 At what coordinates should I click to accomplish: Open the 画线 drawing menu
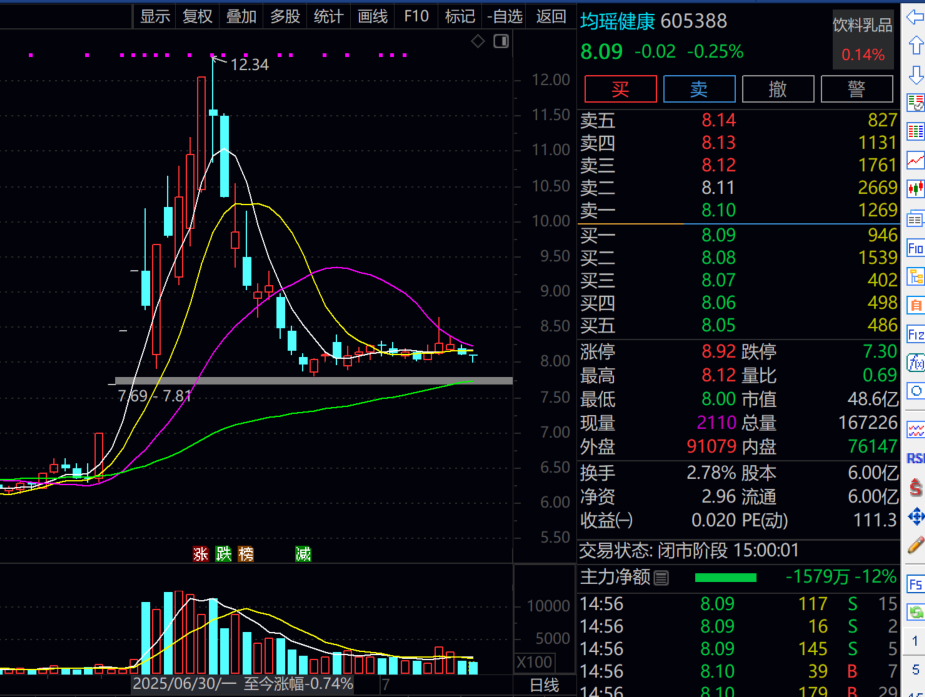(x=373, y=16)
